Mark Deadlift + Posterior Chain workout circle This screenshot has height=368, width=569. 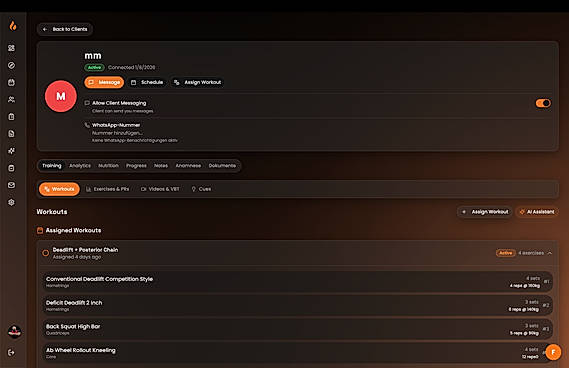tap(45, 253)
